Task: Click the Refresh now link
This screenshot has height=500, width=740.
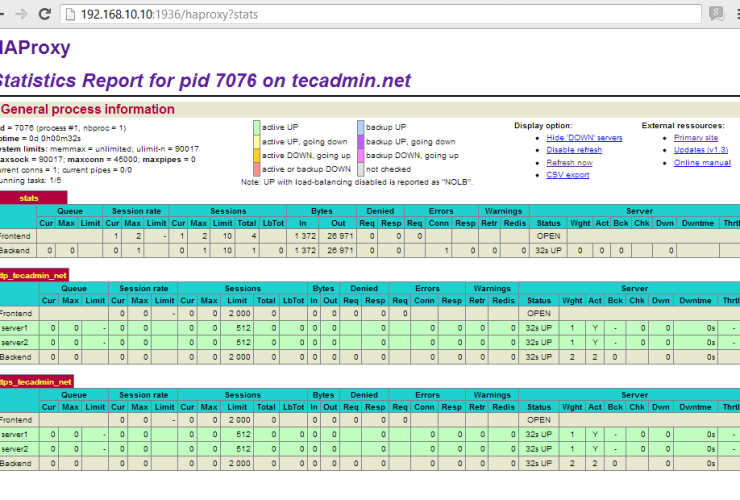Action: click(x=569, y=162)
